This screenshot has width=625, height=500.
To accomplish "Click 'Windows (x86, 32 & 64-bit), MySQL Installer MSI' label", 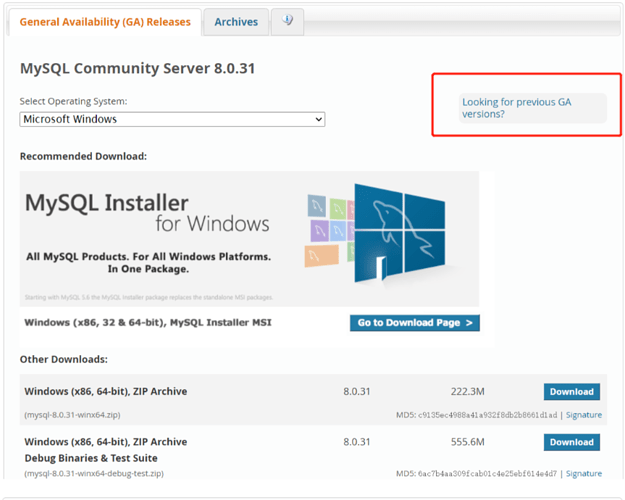I will coord(148,323).
